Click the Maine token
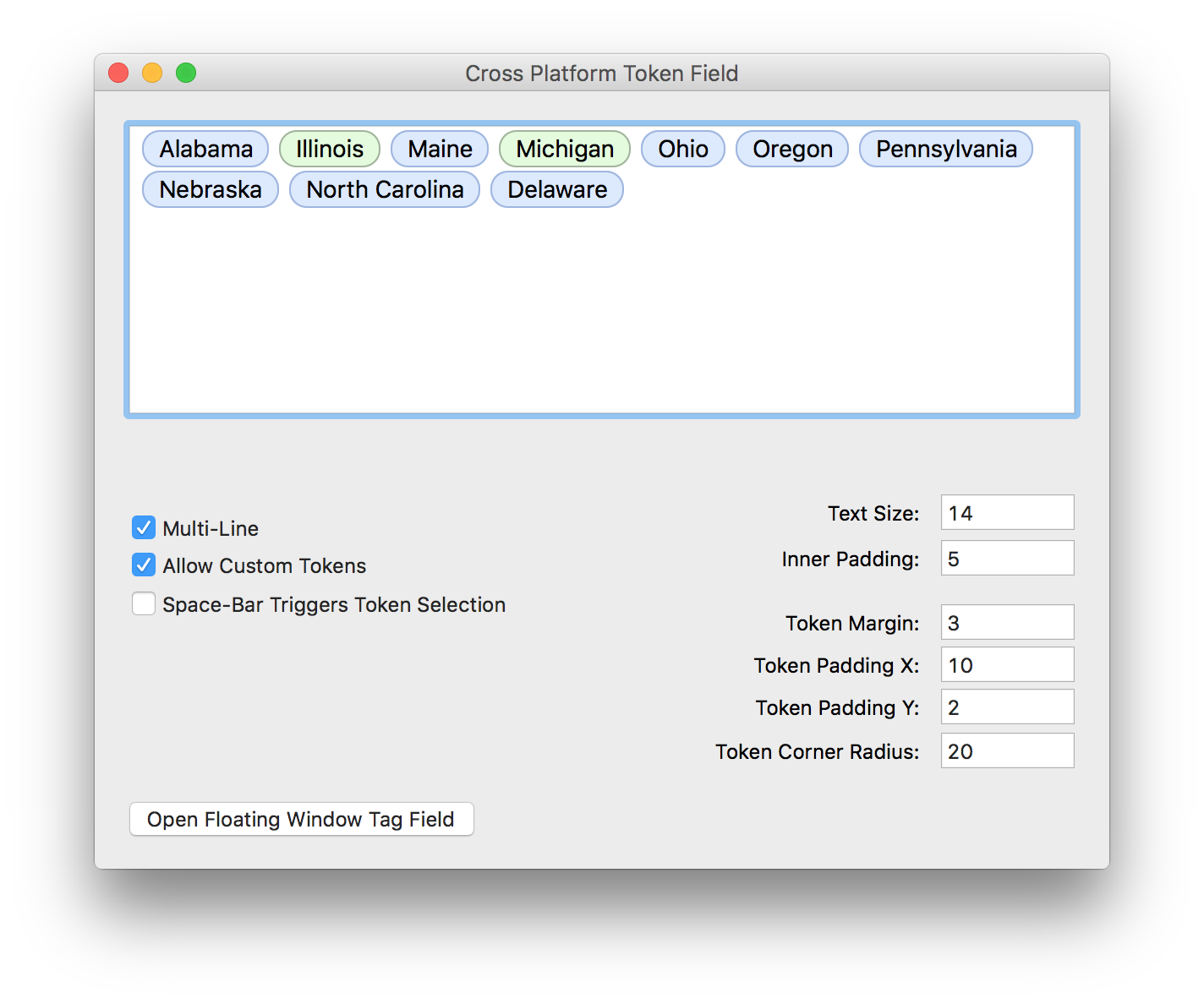Screen dimensions: 1204x1004 [x=440, y=149]
